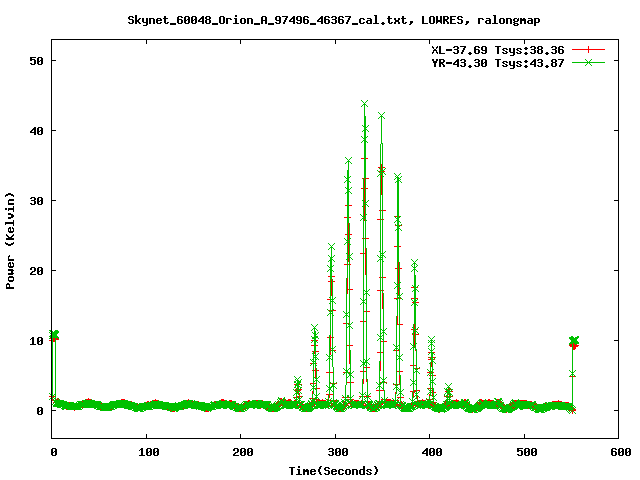Image resolution: width=640 pixels, height=480 pixels.
Task: Click y-axis tick label 40
Action: pos(36,131)
